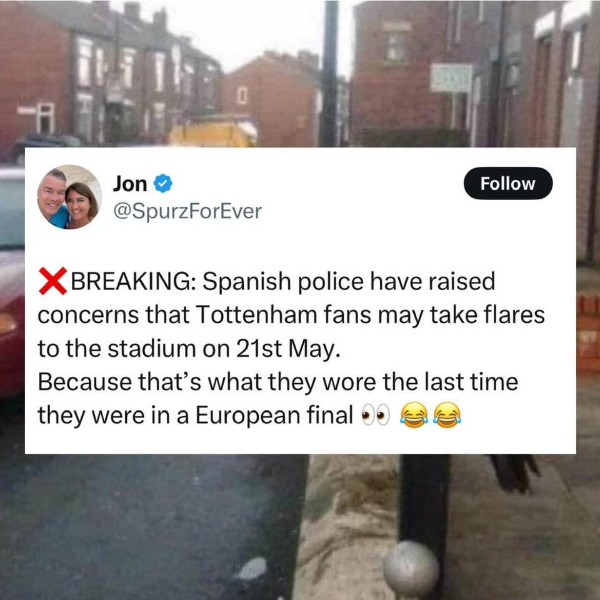Click the first crying-laughing emoji
Viewport: 600px width, 600px height.
[x=414, y=415]
